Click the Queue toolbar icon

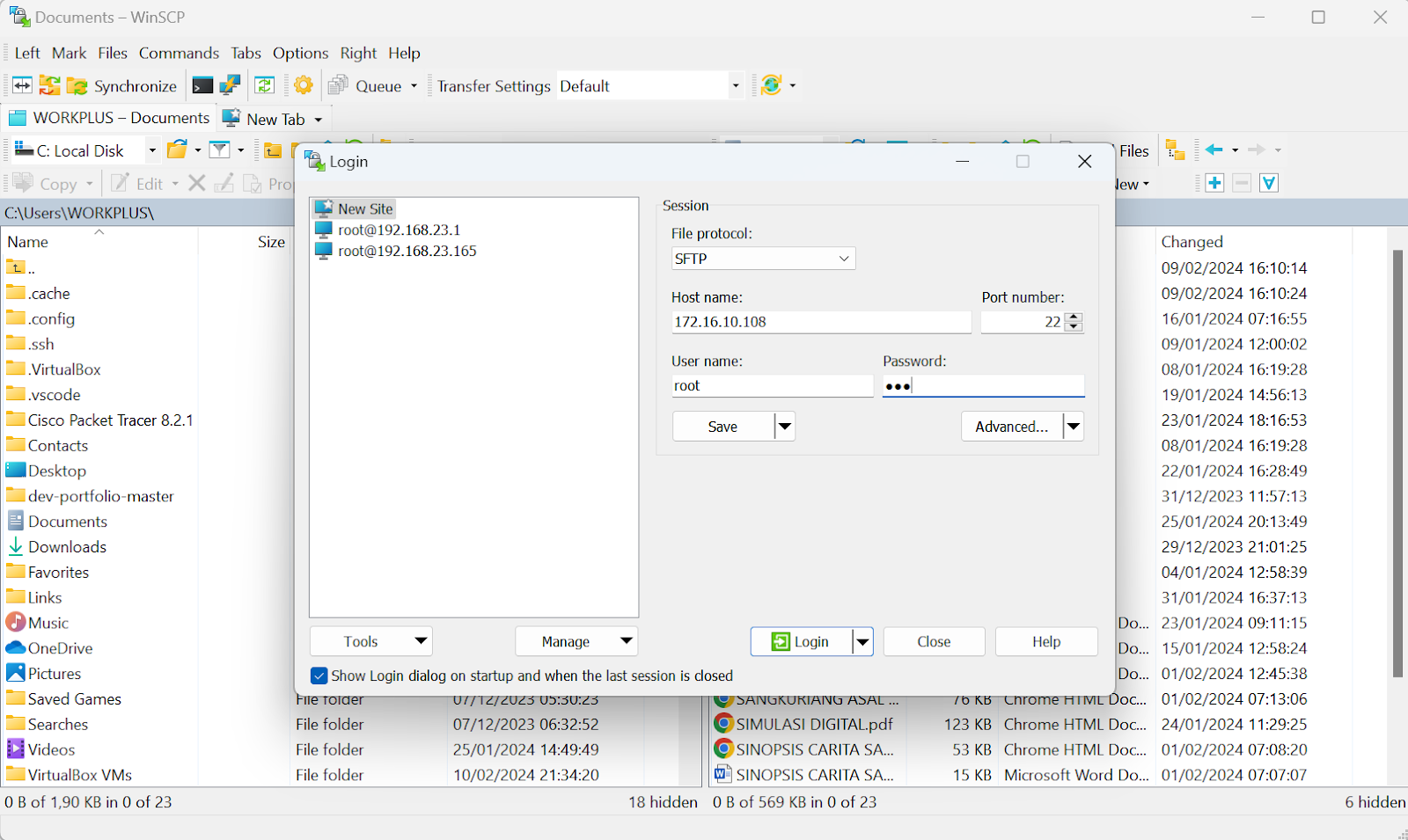pos(364,85)
